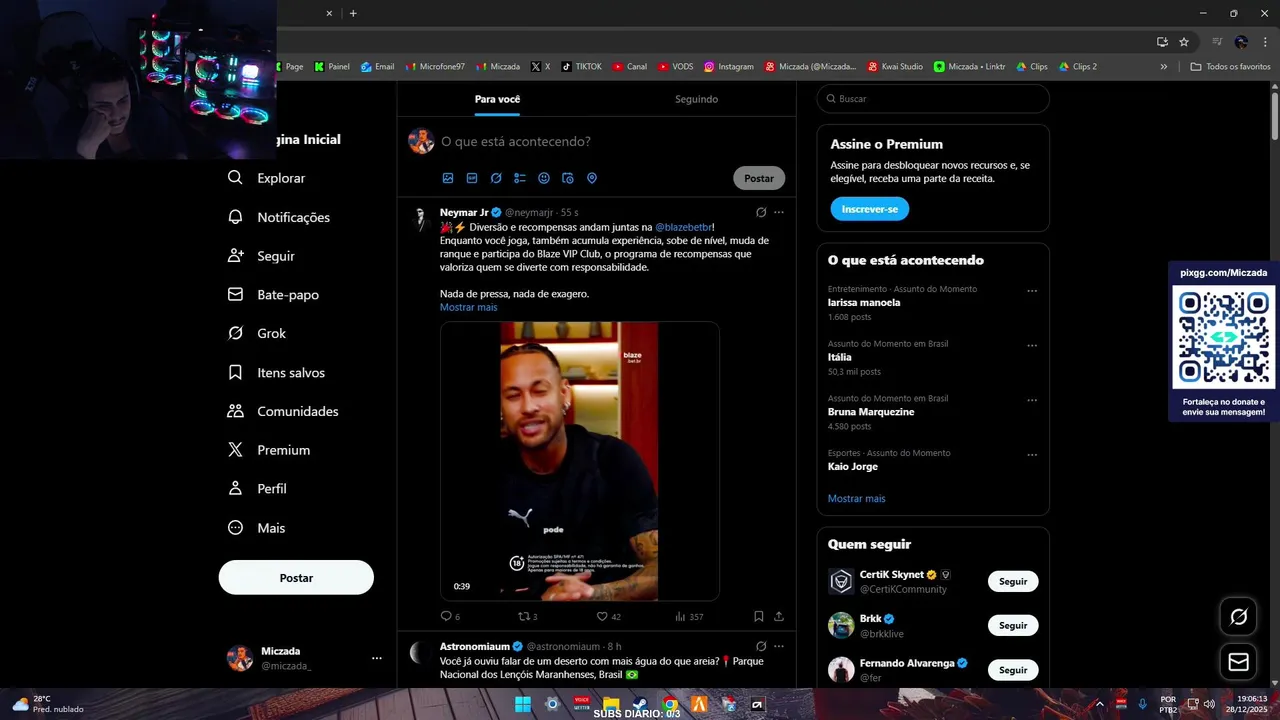The width and height of the screenshot is (1280, 720).
Task: Open Itens salvos bookmark icon
Action: 235,372
